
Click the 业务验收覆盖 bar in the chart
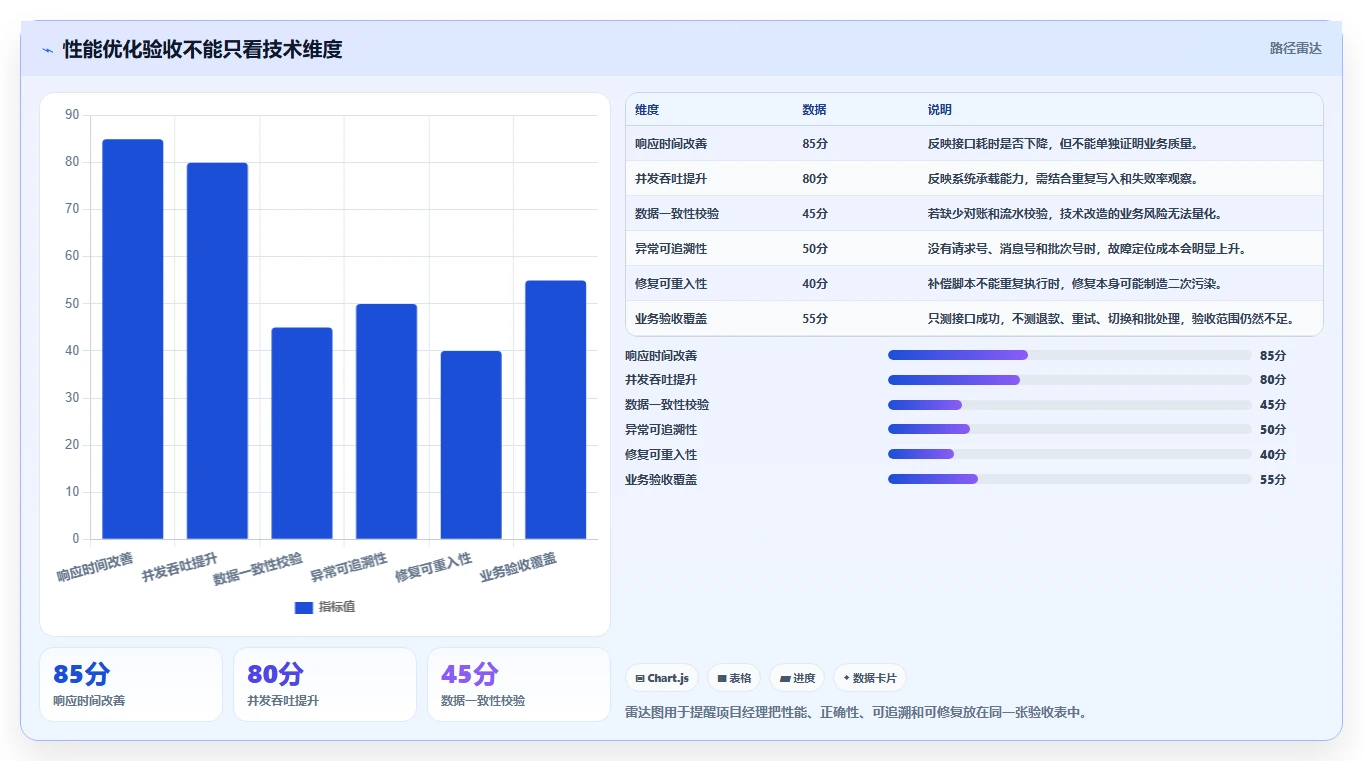(555, 410)
